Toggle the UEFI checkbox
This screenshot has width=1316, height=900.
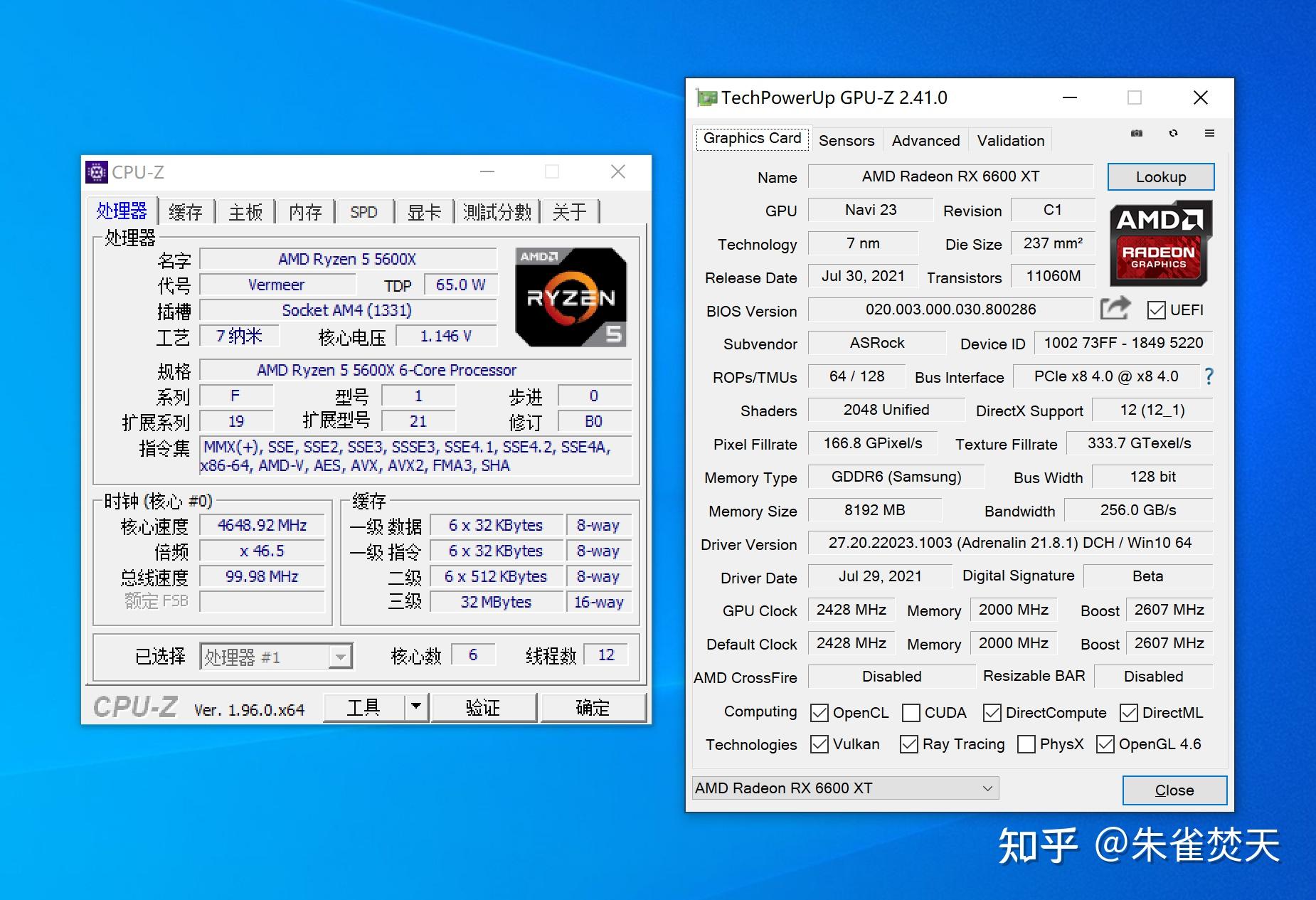point(1157,310)
